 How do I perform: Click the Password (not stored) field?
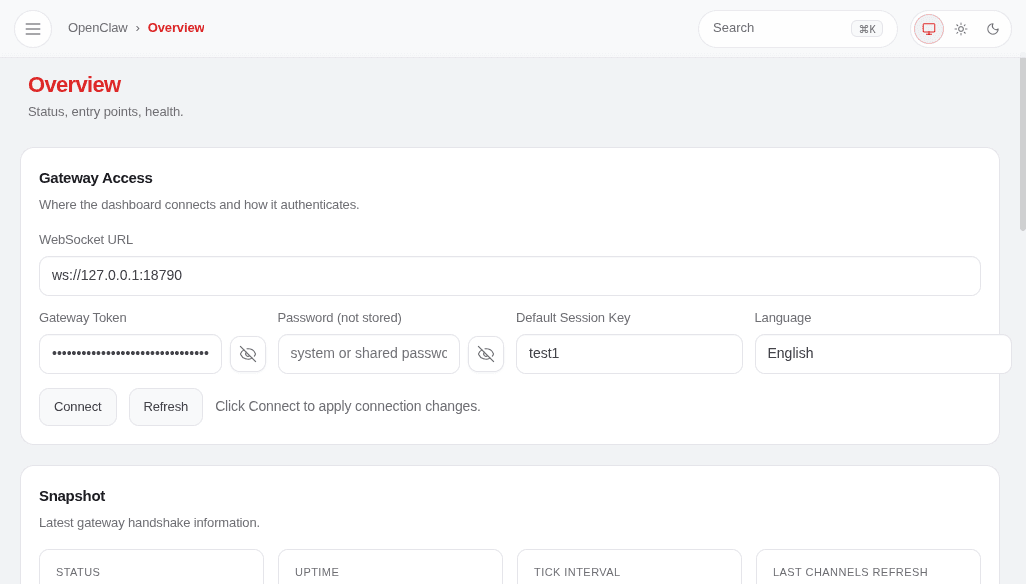point(368,354)
